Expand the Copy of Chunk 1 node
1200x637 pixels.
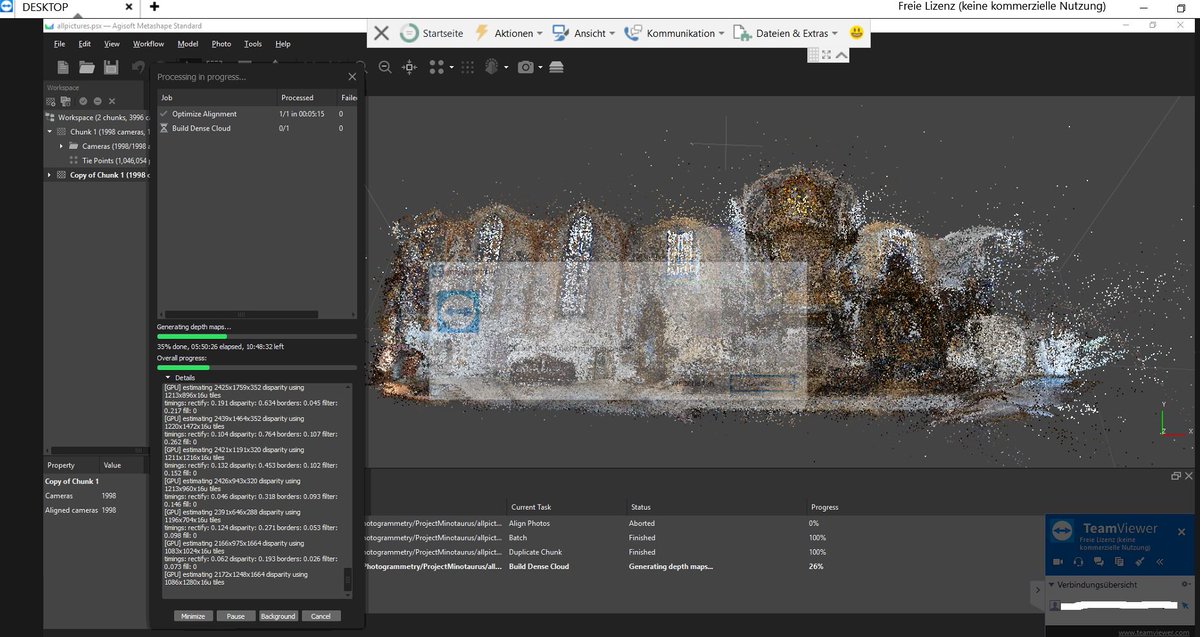tap(48, 175)
